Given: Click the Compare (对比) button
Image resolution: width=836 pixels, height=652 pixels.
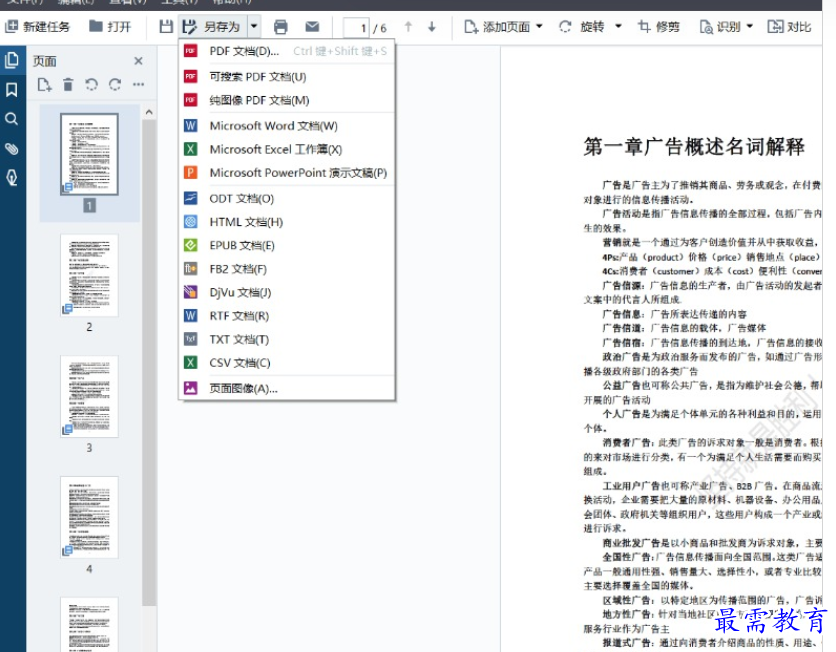Looking at the screenshot, I should click(x=789, y=26).
